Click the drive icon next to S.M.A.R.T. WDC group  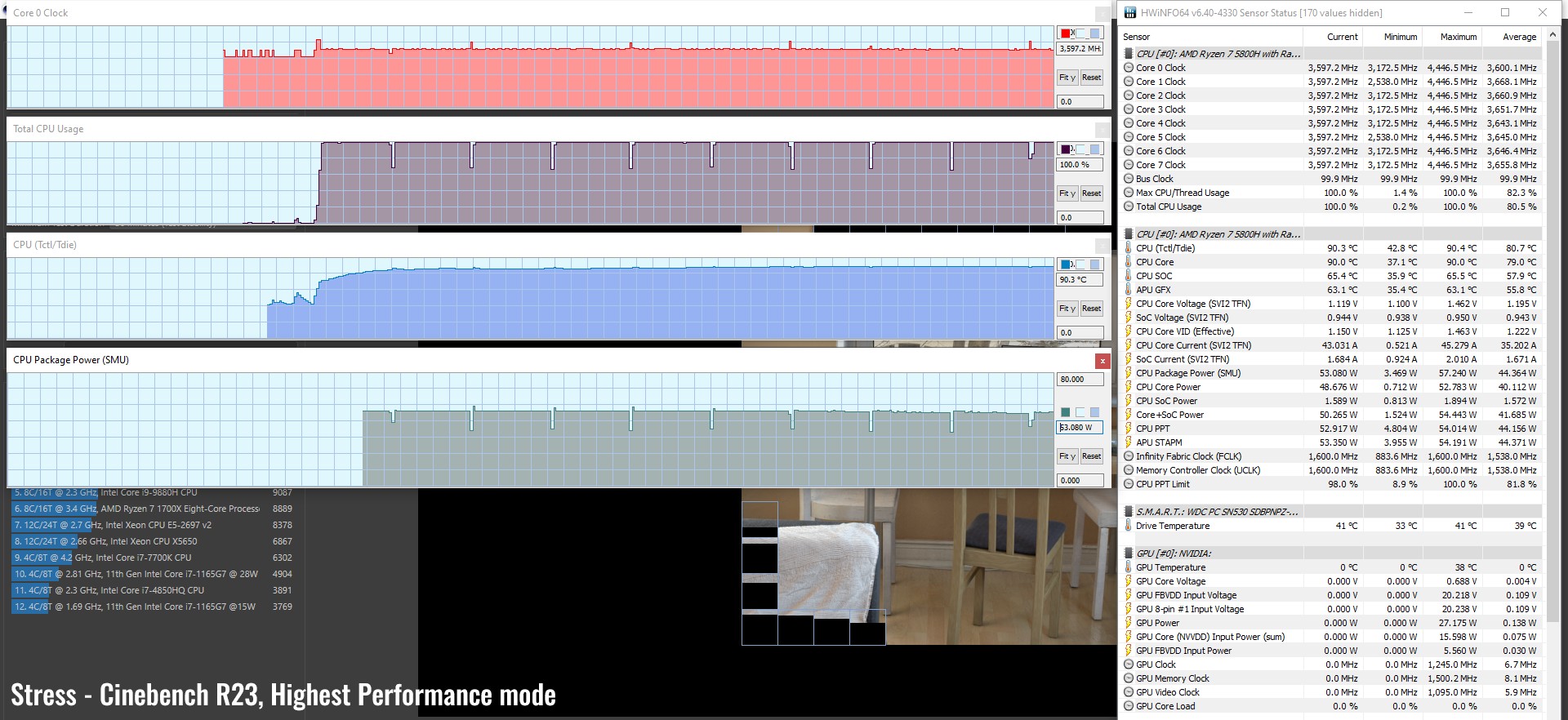1129,512
